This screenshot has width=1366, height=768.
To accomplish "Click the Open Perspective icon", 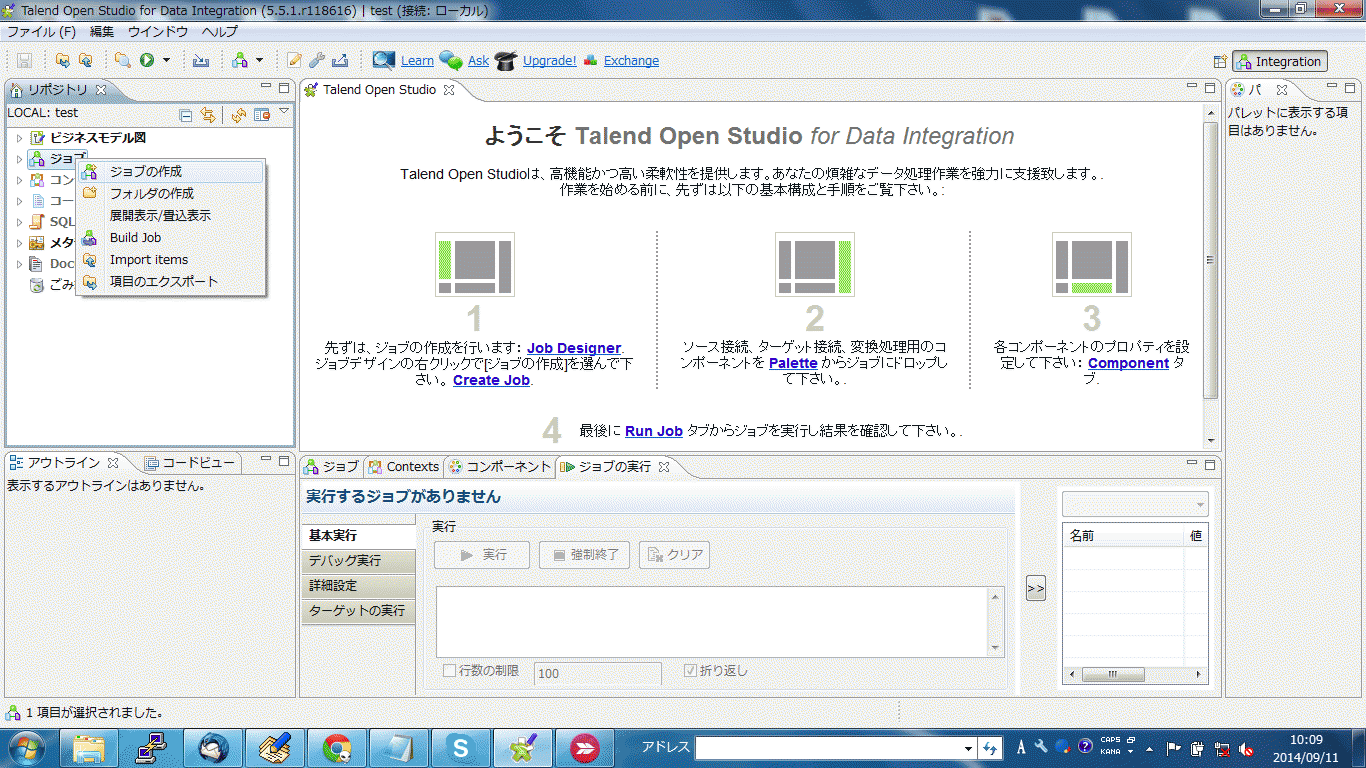I will [x=1220, y=61].
